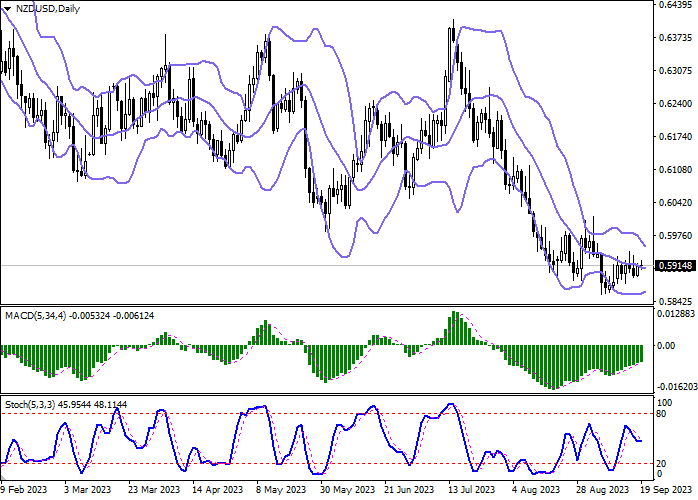Viewport: 698px width, 500px height.
Task: Select MACD zero level label 0.00
Action: 666,346
